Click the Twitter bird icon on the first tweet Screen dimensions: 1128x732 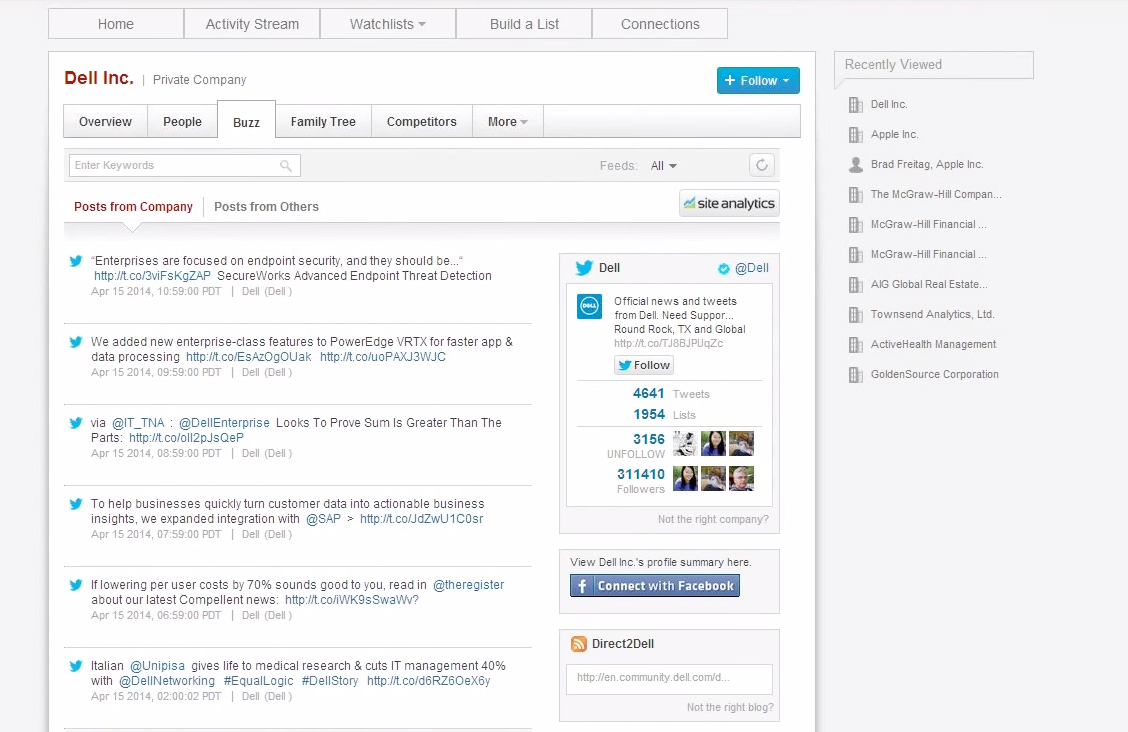click(75, 261)
